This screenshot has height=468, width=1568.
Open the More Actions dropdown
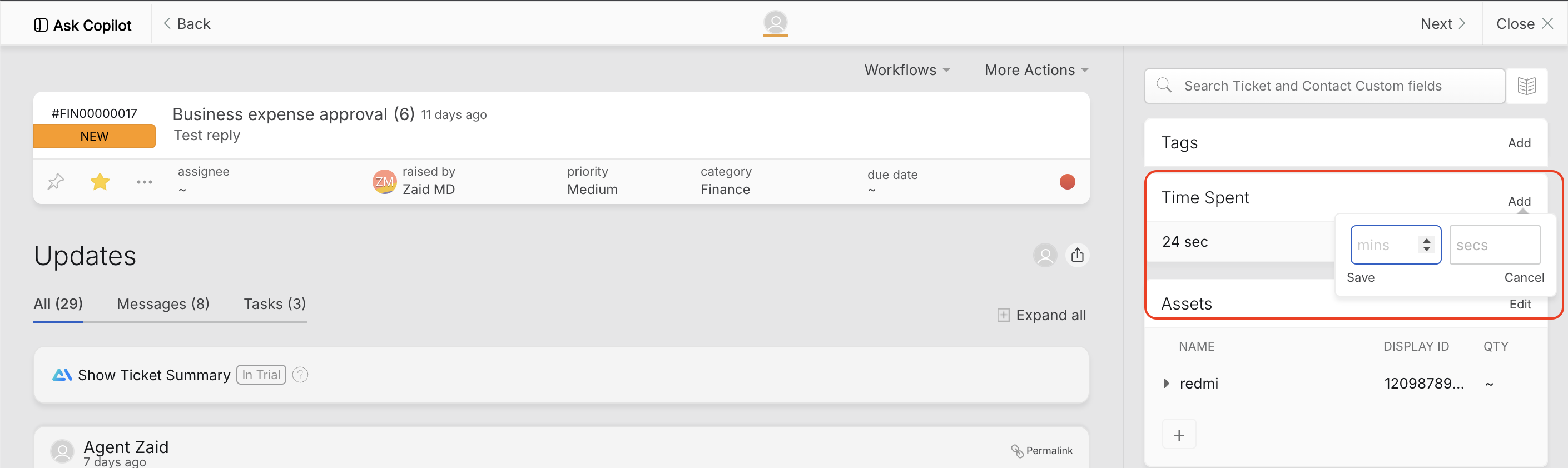tap(1036, 70)
